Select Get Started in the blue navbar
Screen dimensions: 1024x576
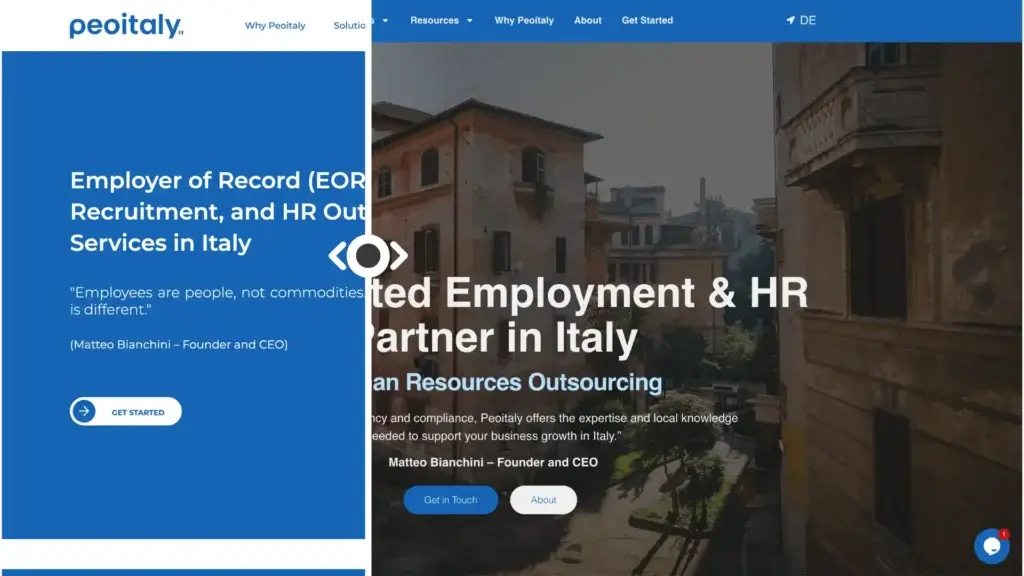click(647, 20)
